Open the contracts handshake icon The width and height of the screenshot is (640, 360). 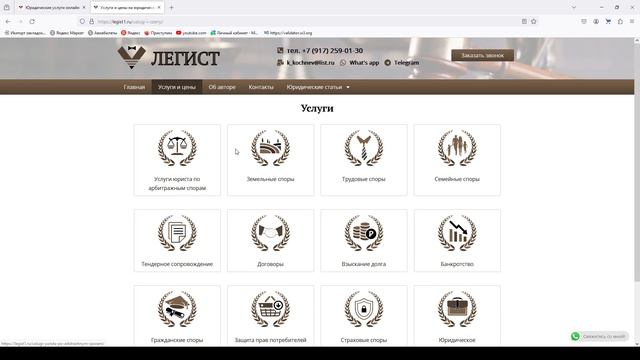click(270, 233)
